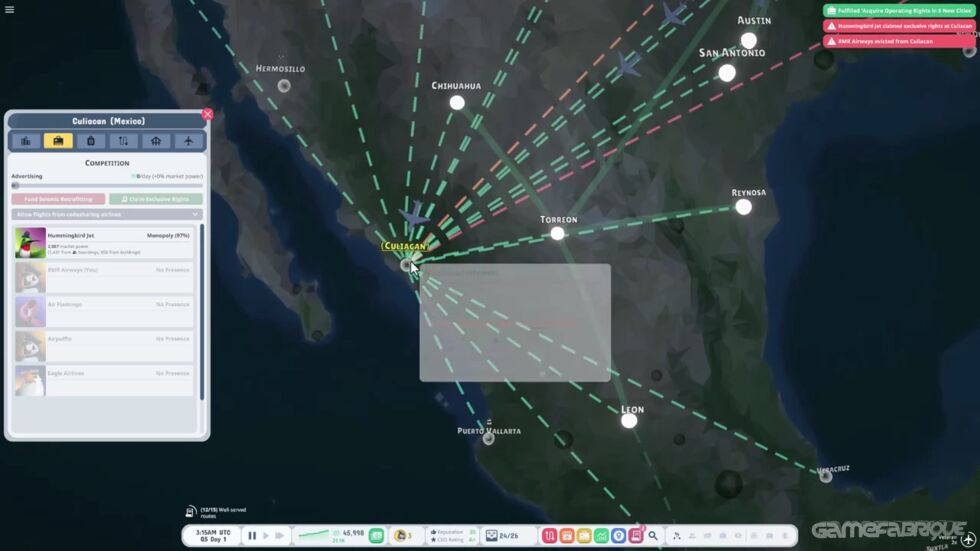Click the Air Flamingo logo thumbnail
The height and width of the screenshot is (551, 980).
tap(30, 312)
